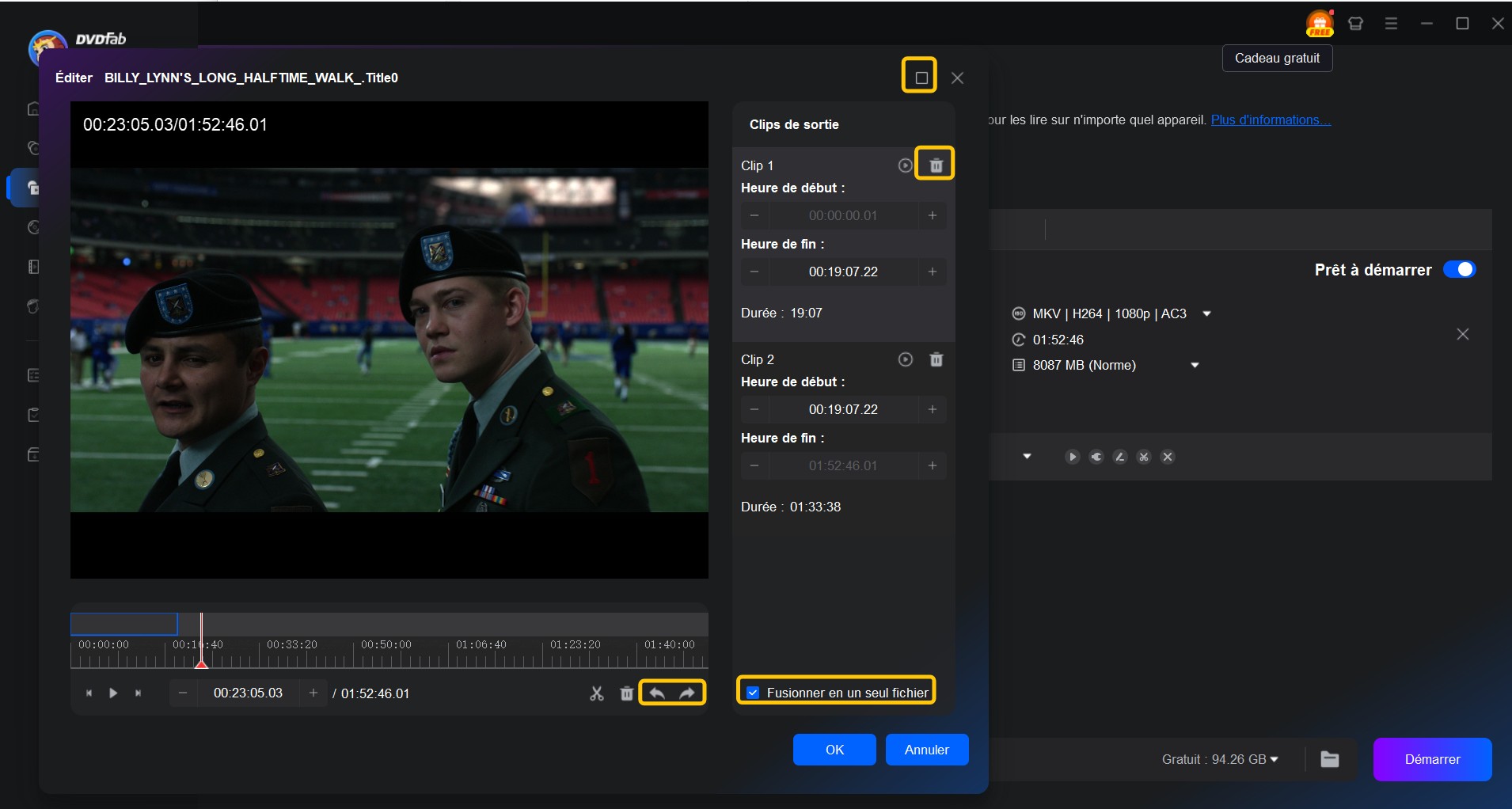
Task: Maximize the editor dialog
Action: [920, 78]
